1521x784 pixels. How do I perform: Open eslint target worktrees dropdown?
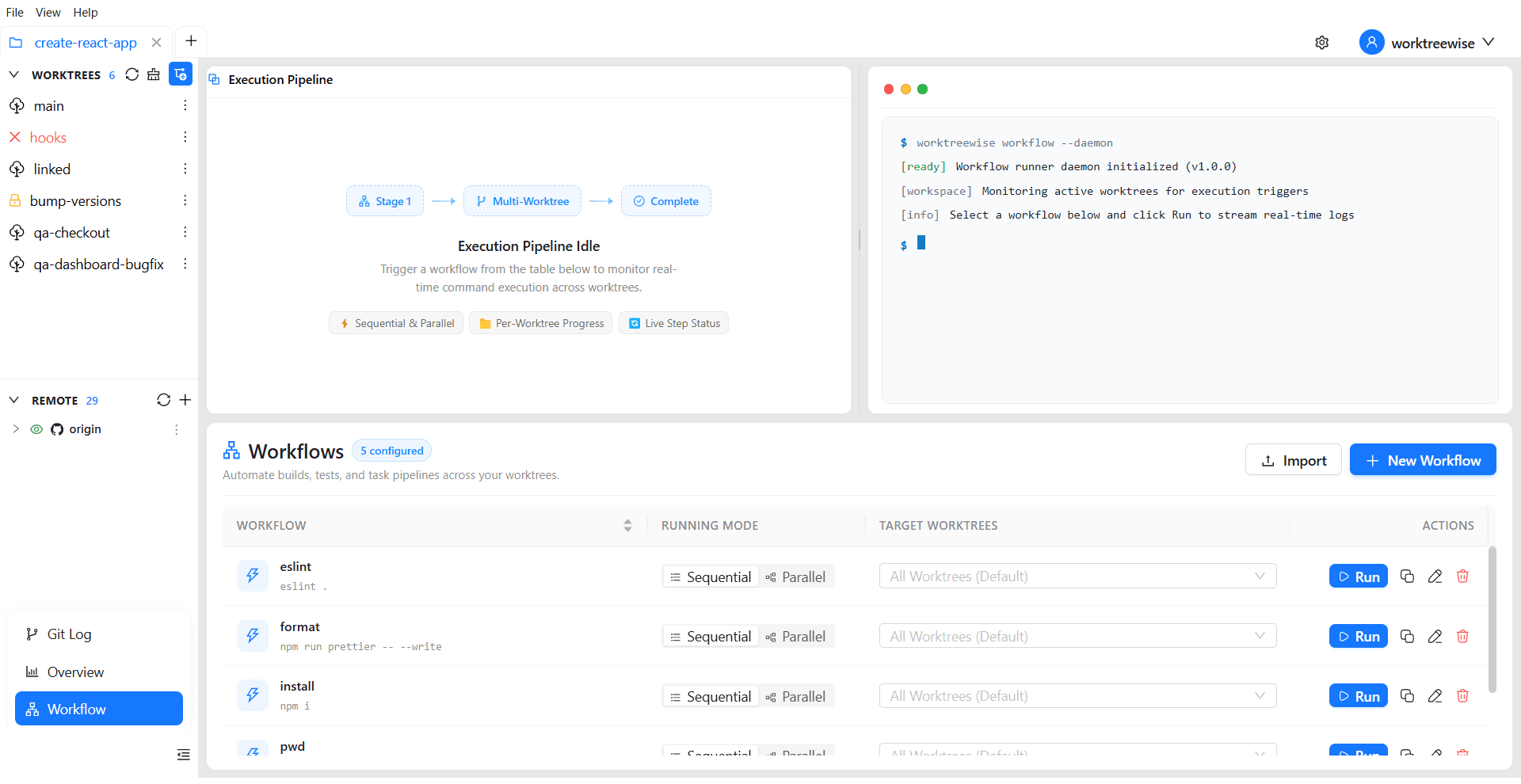pyautogui.click(x=1077, y=577)
